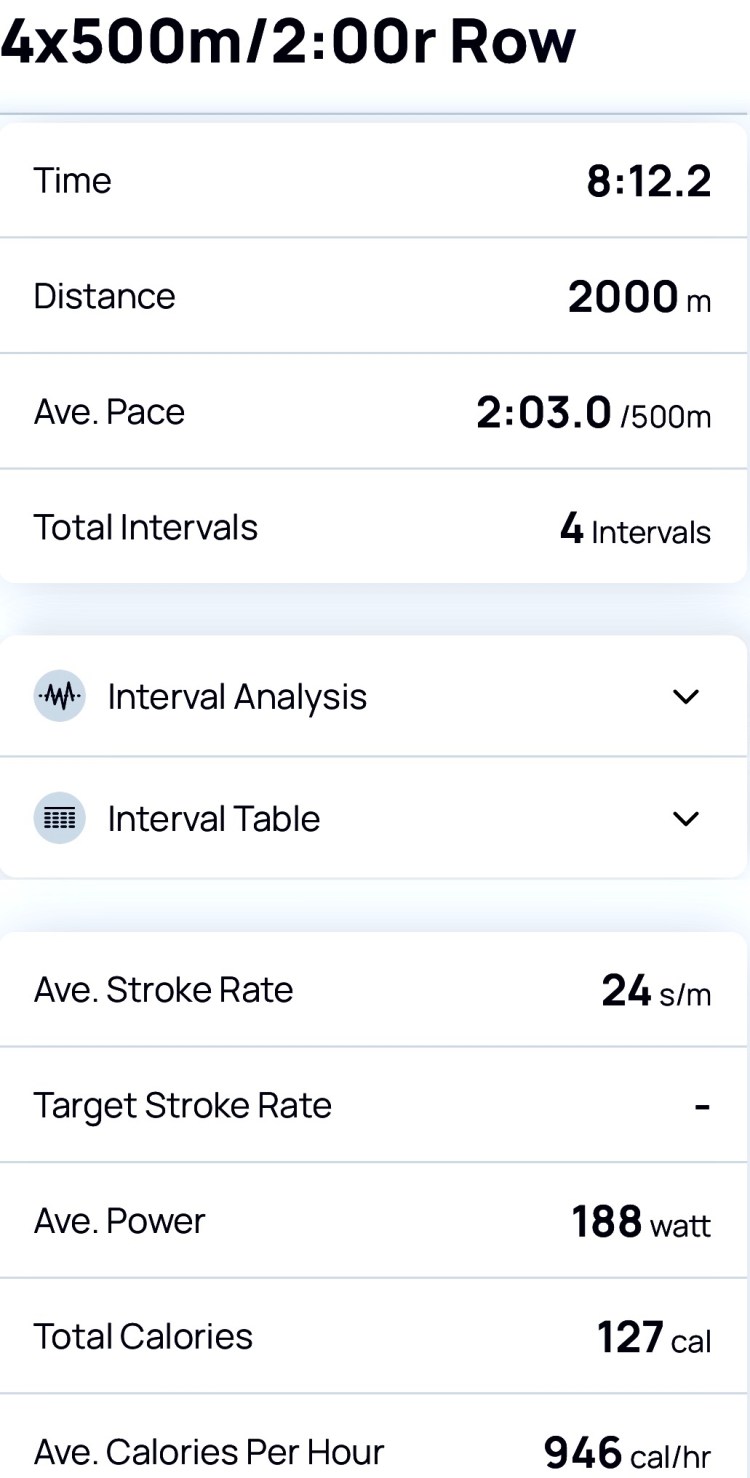Image resolution: width=750 pixels, height=1478 pixels.
Task: Select the 946 cal/hr value
Action: pos(627,1452)
